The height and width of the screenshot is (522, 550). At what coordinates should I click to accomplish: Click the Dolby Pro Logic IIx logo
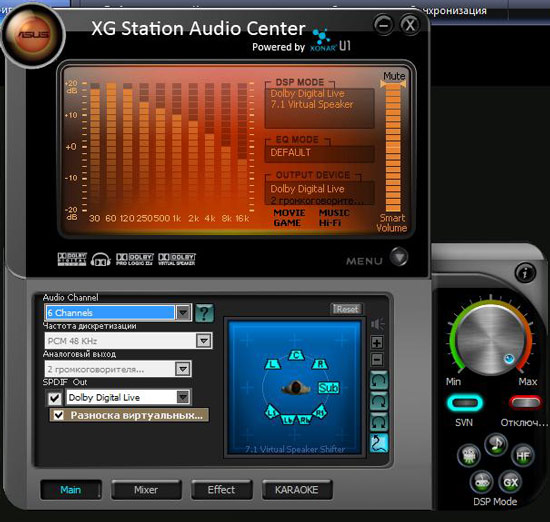pos(135,259)
